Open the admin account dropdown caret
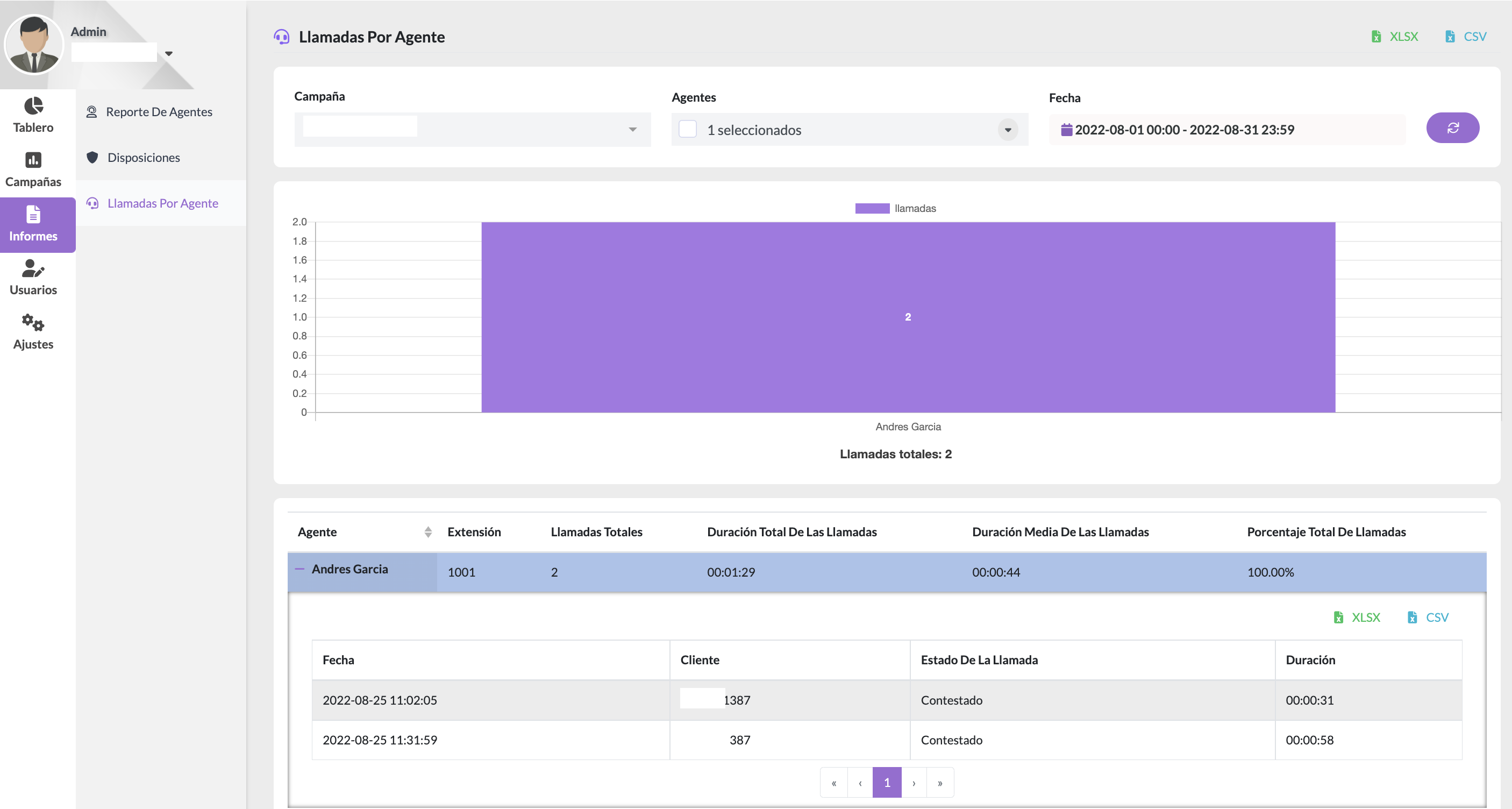This screenshot has width=1512, height=809. pyautogui.click(x=169, y=53)
